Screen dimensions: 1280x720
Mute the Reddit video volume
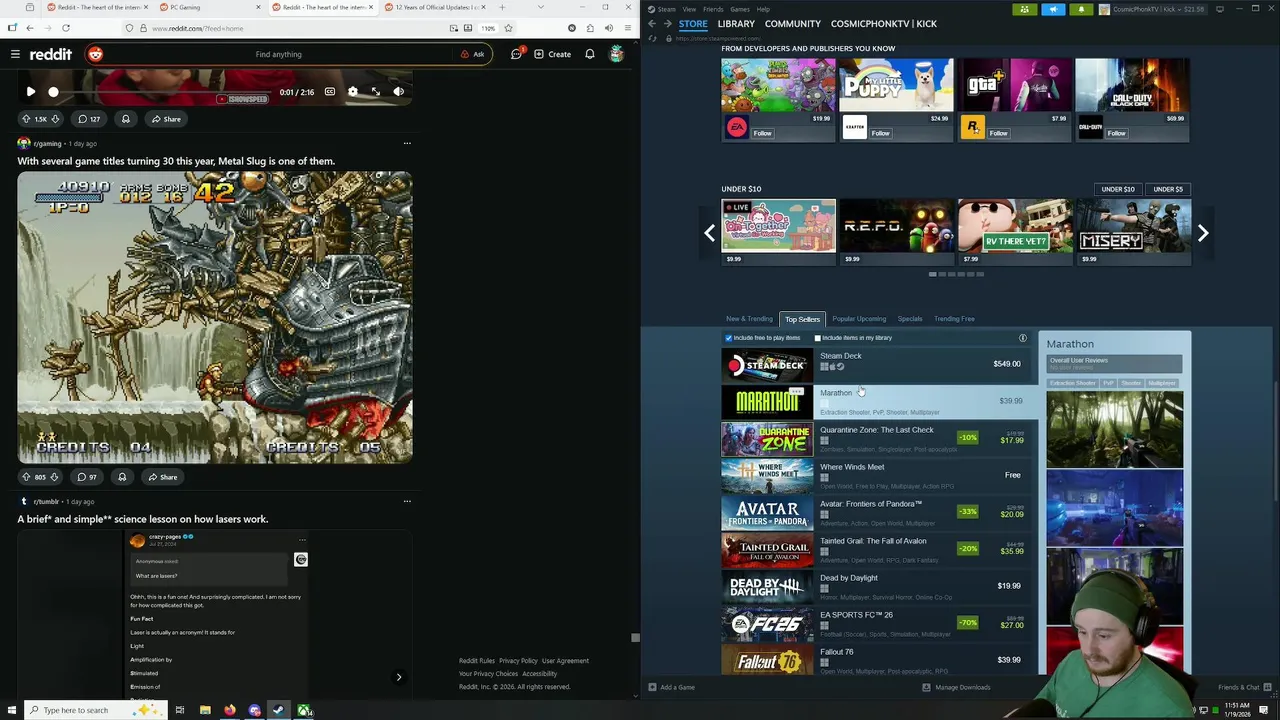point(398,92)
